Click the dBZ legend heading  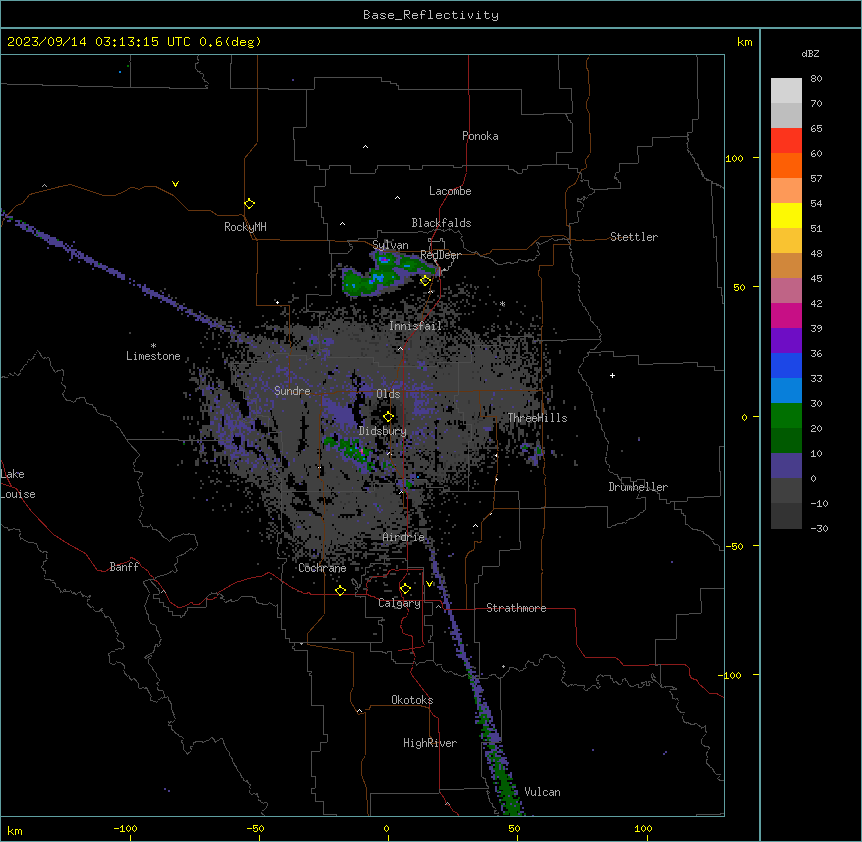tap(810, 53)
